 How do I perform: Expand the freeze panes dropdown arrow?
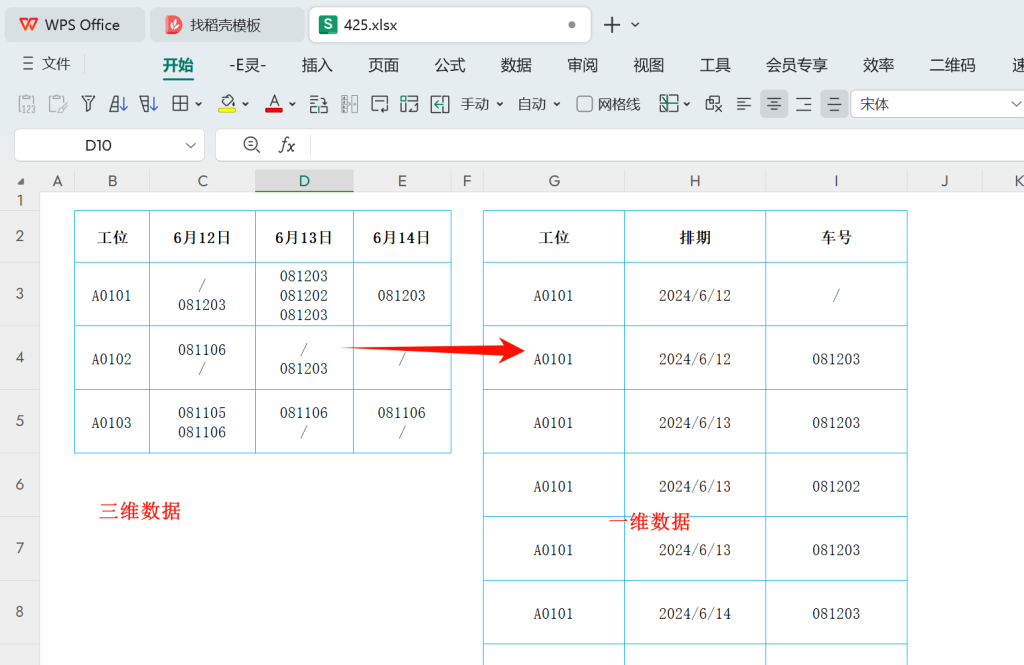687,104
